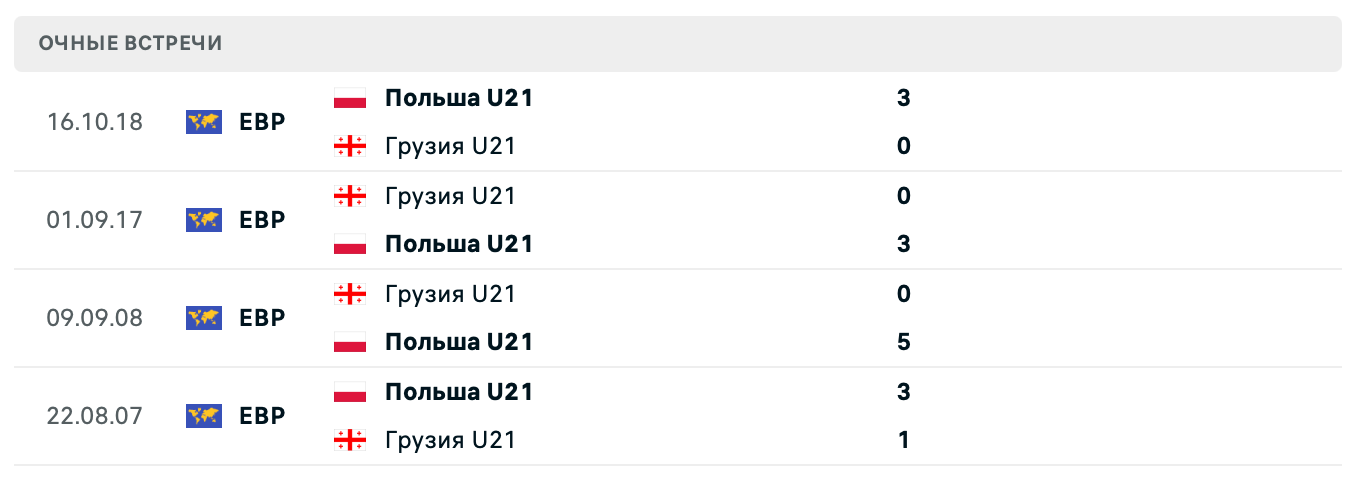Select the 22.08.07 match date
Viewport: 1356px width, 482px height.
[x=95, y=416]
